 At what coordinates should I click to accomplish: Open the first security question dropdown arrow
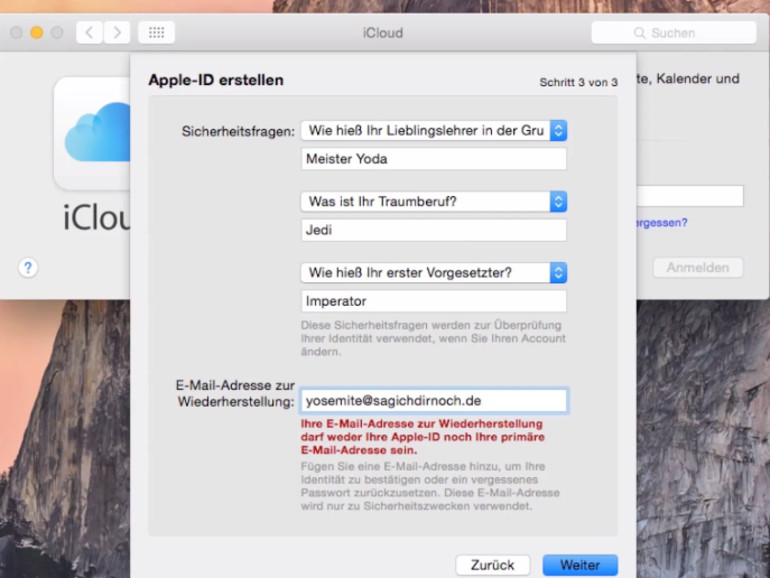(558, 131)
